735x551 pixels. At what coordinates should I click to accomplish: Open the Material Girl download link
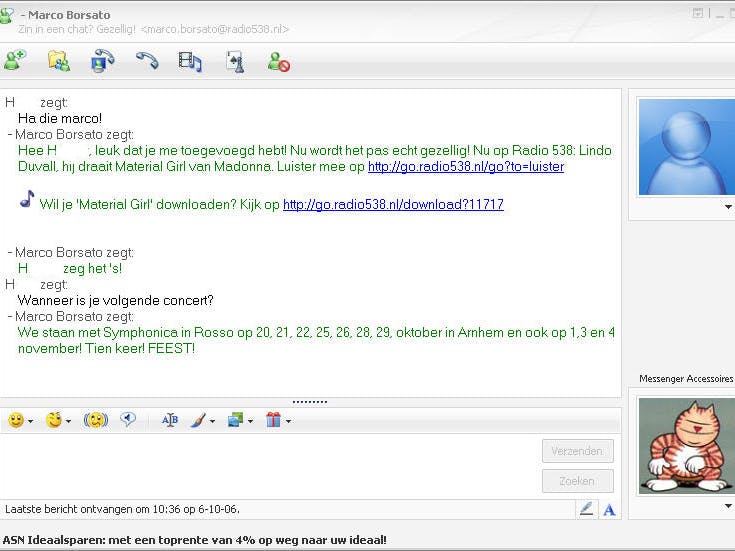click(393, 204)
